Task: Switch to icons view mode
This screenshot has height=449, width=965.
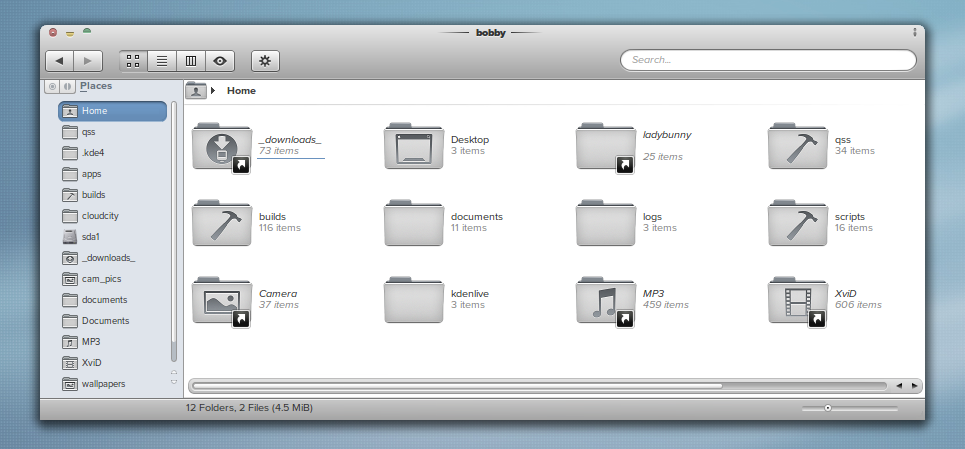Action: 133,61
